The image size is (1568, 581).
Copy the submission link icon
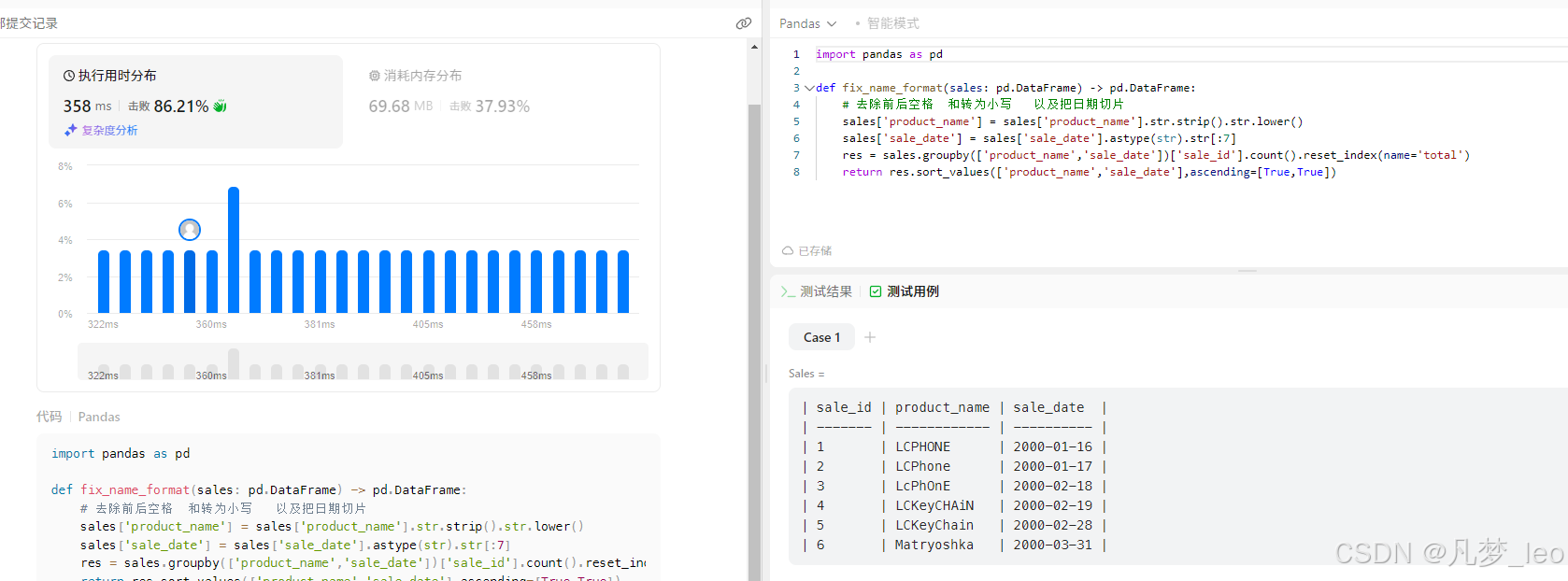pyautogui.click(x=744, y=23)
